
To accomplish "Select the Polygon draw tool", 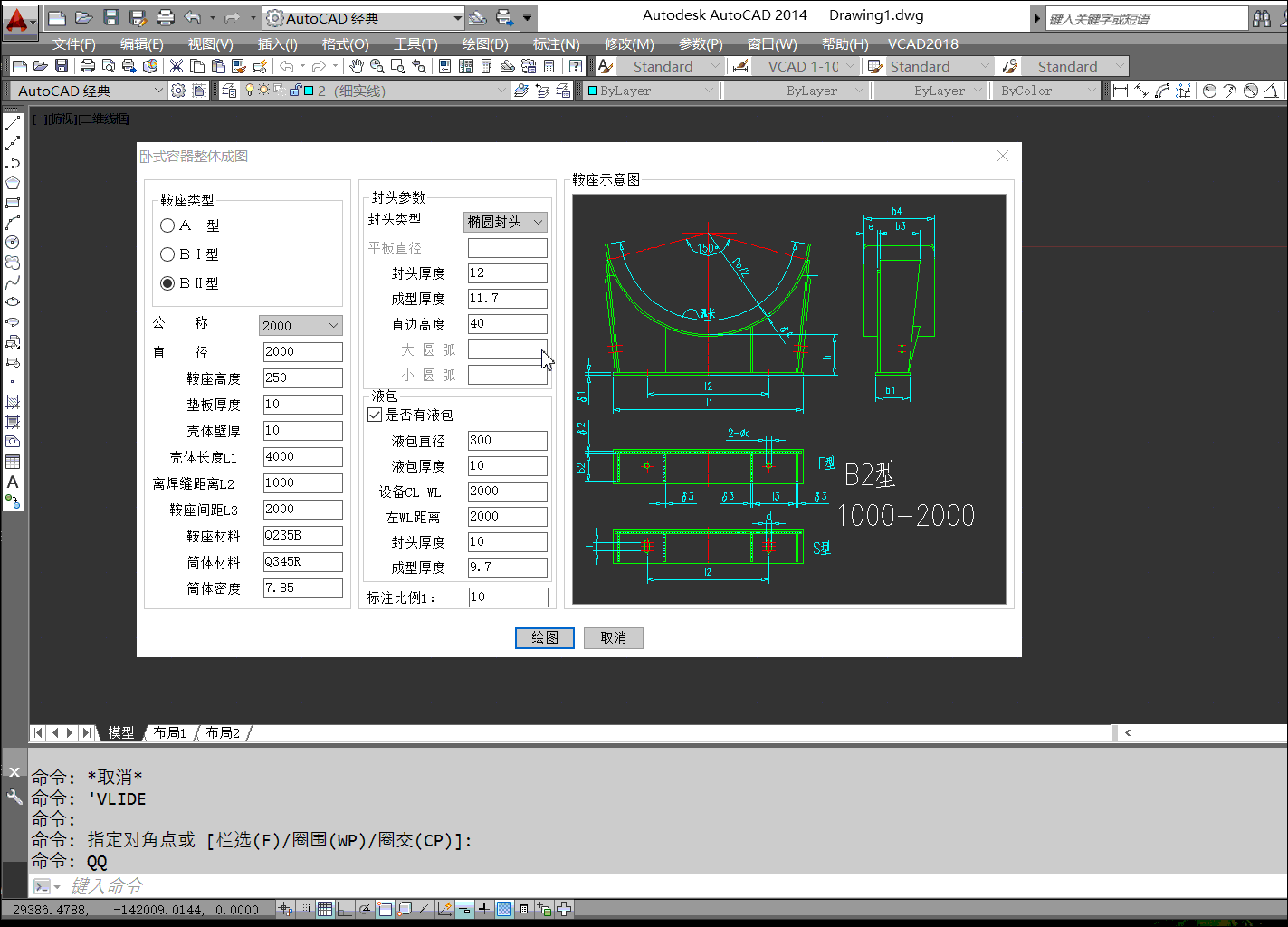I will pyautogui.click(x=13, y=183).
